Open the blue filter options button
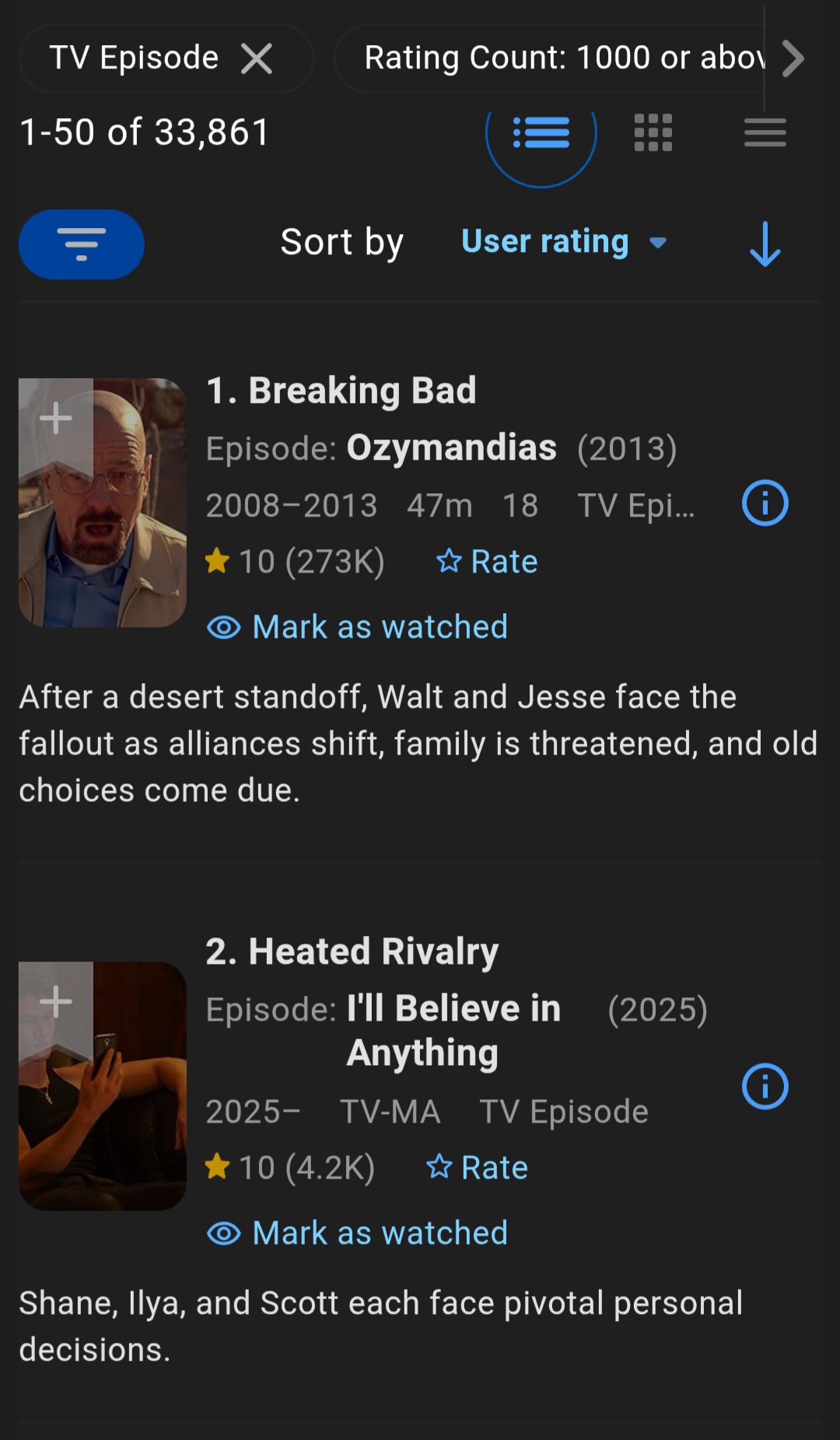This screenshot has width=840, height=1440. click(x=82, y=244)
